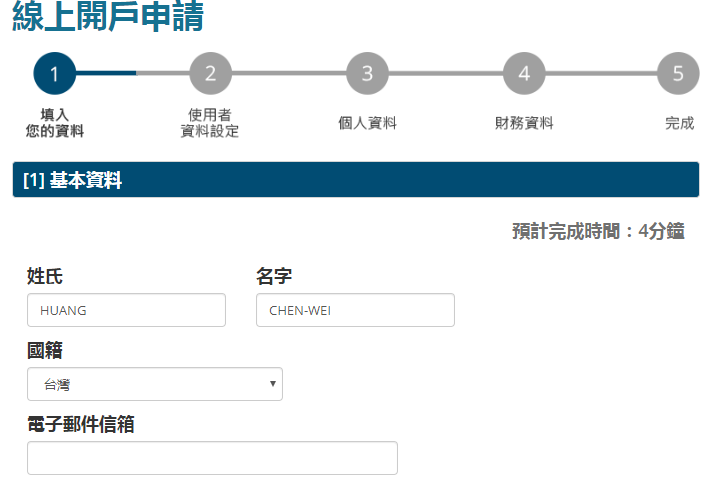Viewport: 708px width, 481px height.
Task: Click step 4 circle for 財務資料
Action: [524, 73]
